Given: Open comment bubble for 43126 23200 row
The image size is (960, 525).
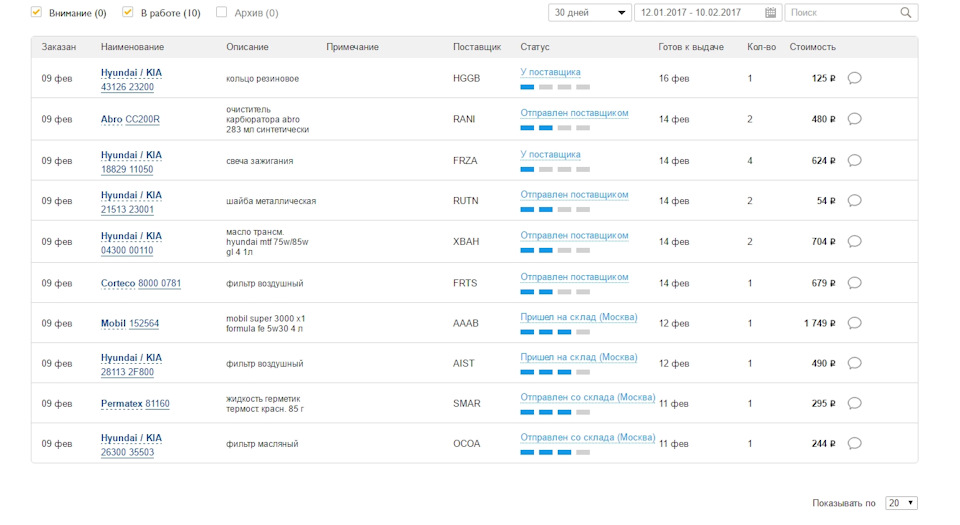Looking at the screenshot, I should tap(855, 78).
